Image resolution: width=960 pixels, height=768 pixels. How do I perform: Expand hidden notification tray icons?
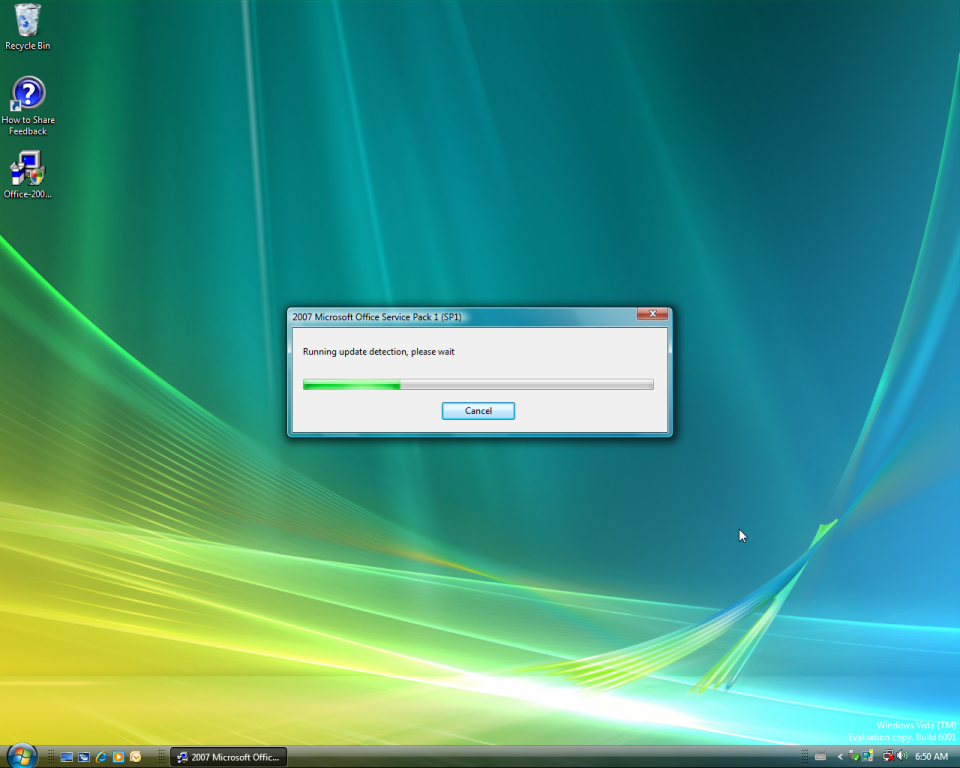[x=840, y=757]
